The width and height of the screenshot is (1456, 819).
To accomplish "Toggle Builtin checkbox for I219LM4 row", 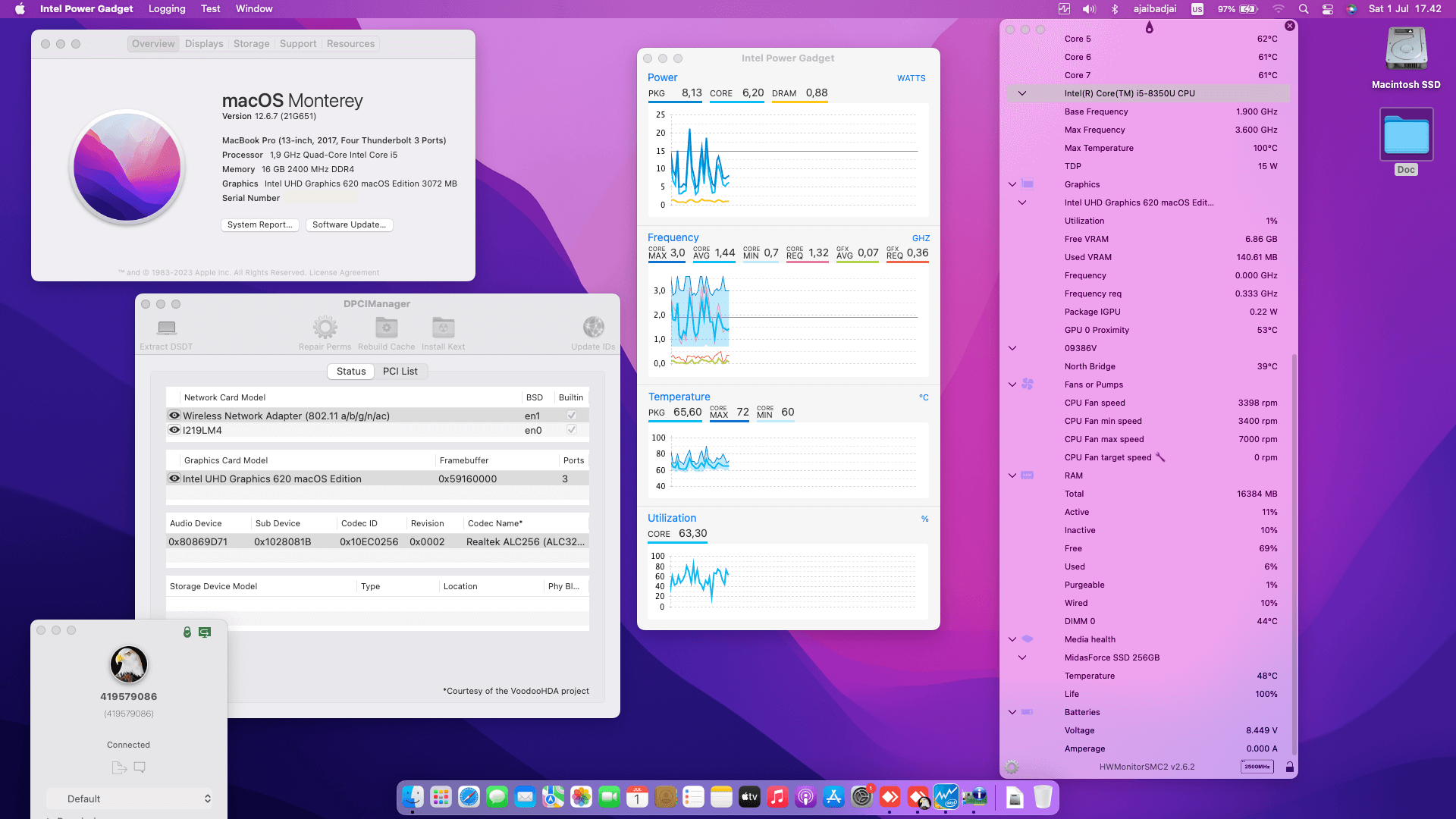I will [572, 430].
